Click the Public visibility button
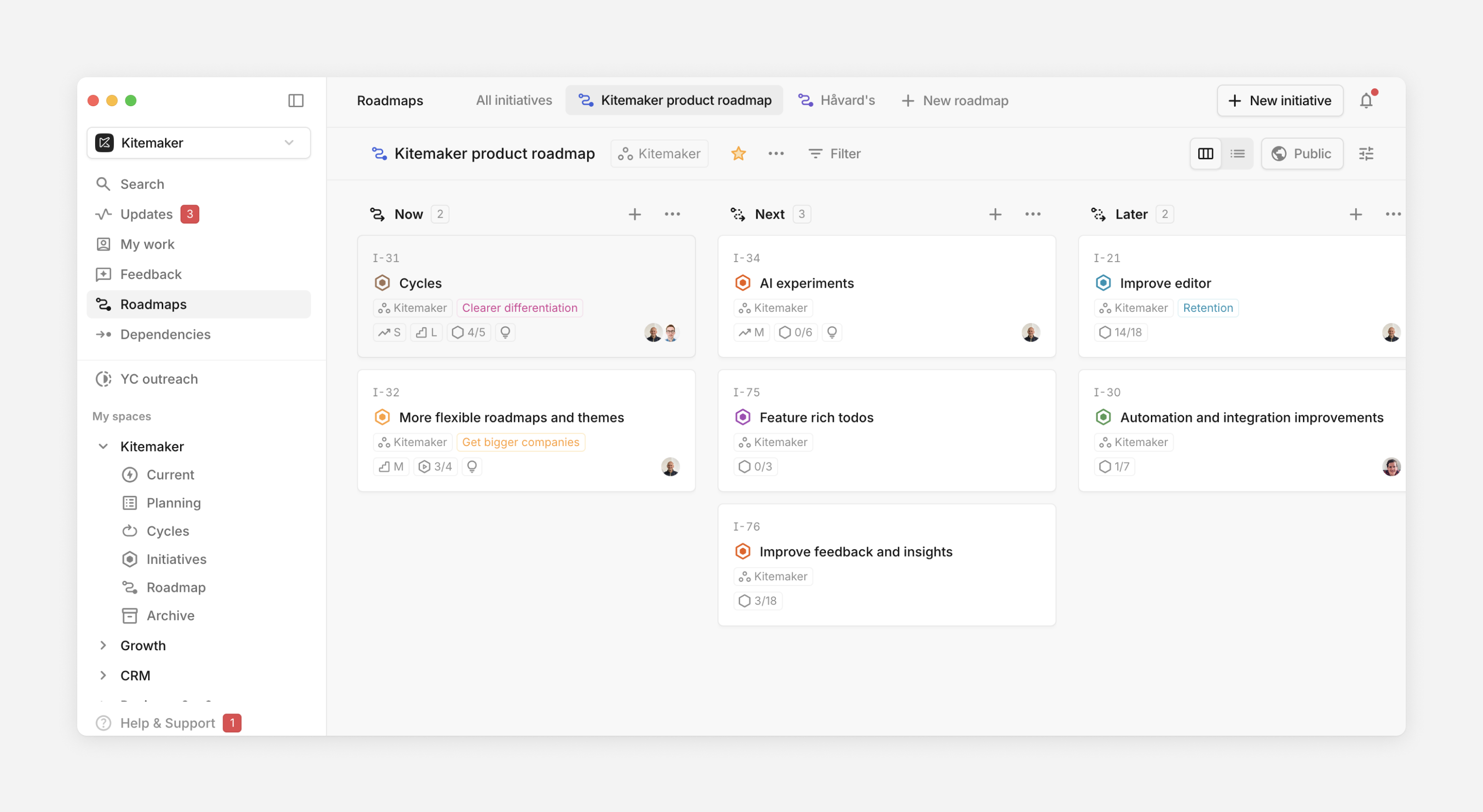 click(x=1301, y=154)
